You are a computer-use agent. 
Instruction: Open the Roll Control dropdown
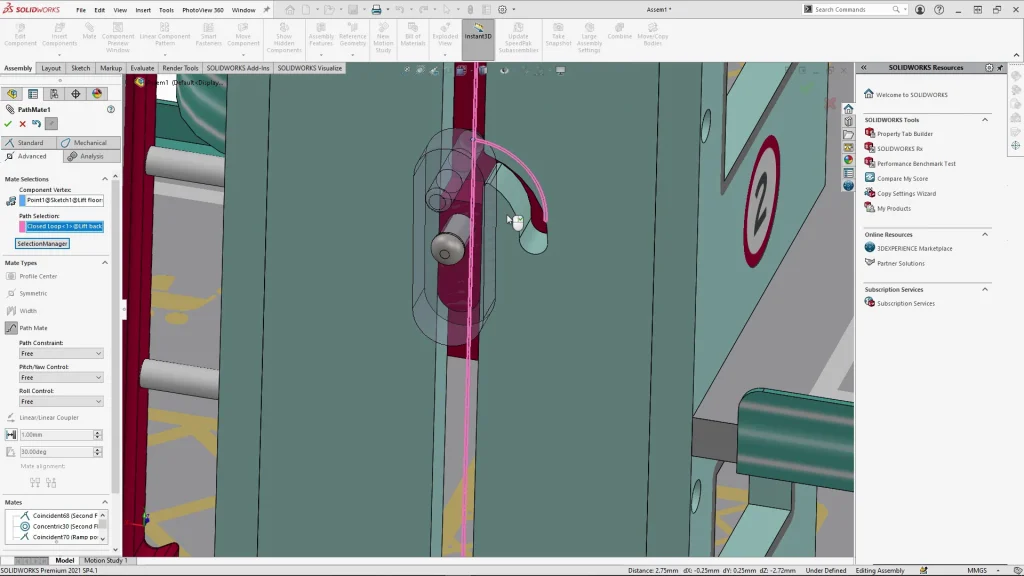(x=61, y=402)
